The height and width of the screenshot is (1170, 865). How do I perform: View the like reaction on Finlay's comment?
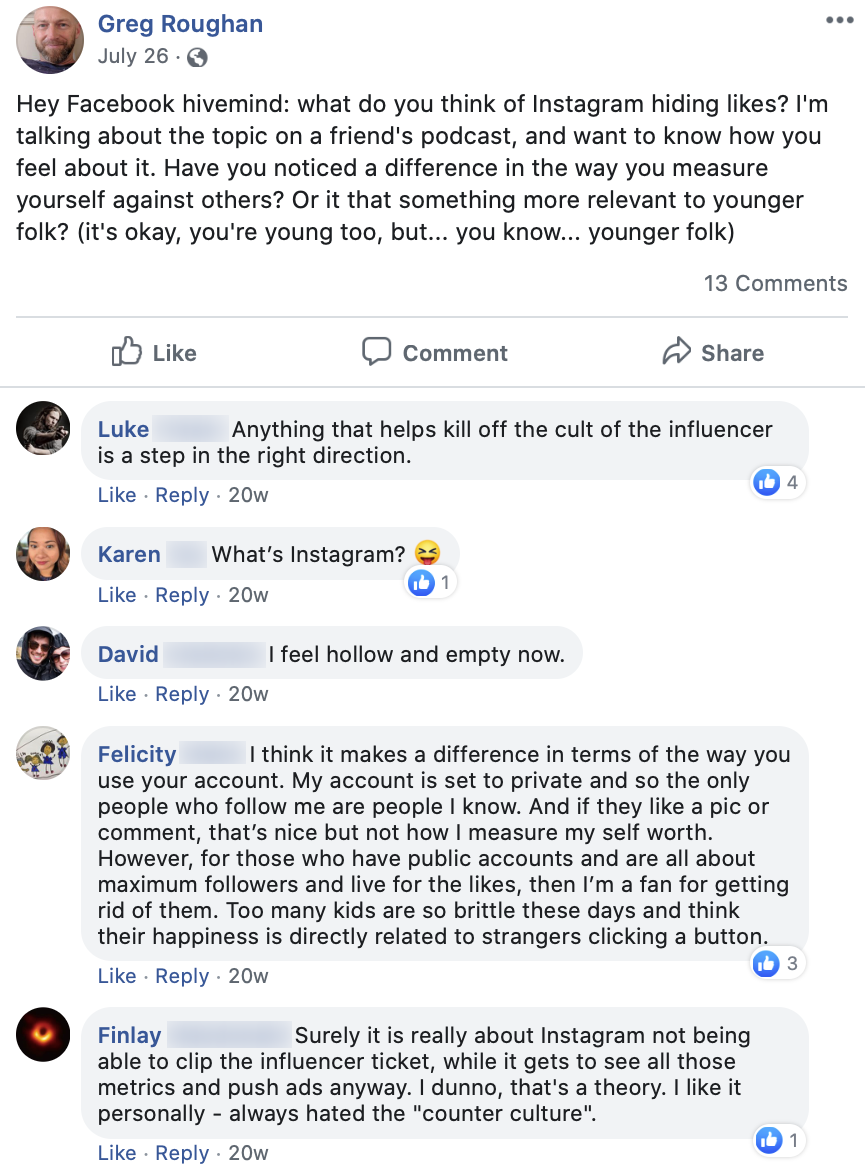(x=778, y=1140)
